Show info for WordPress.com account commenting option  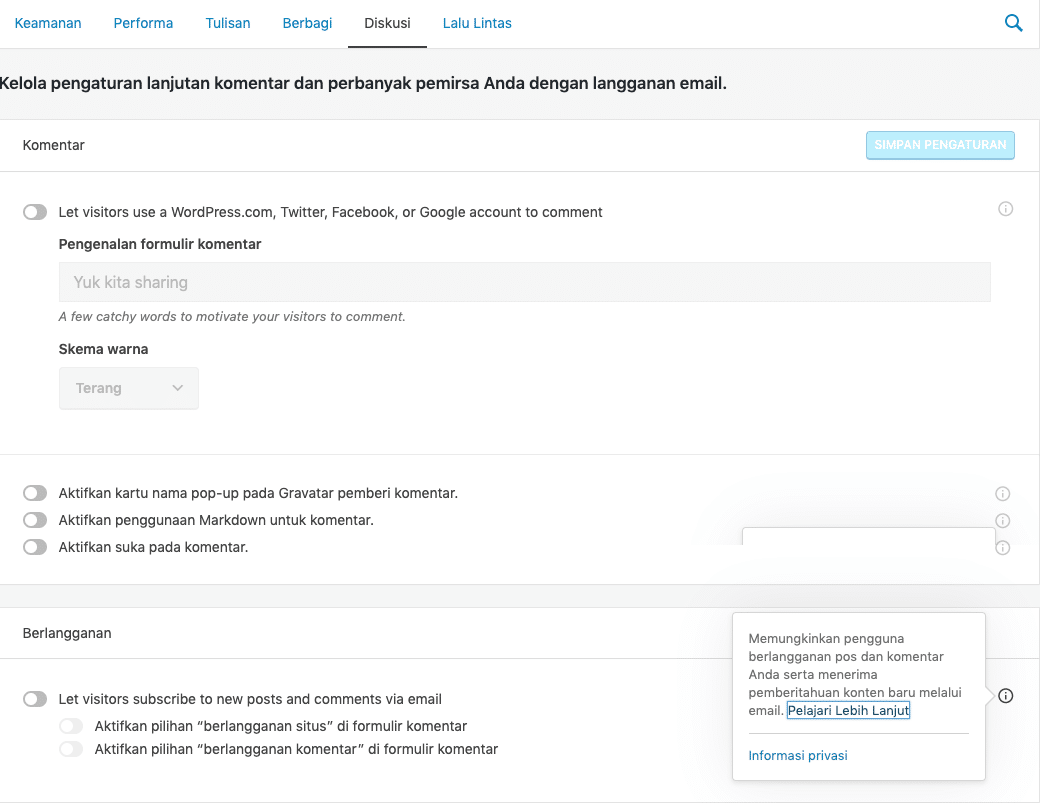(x=1006, y=209)
